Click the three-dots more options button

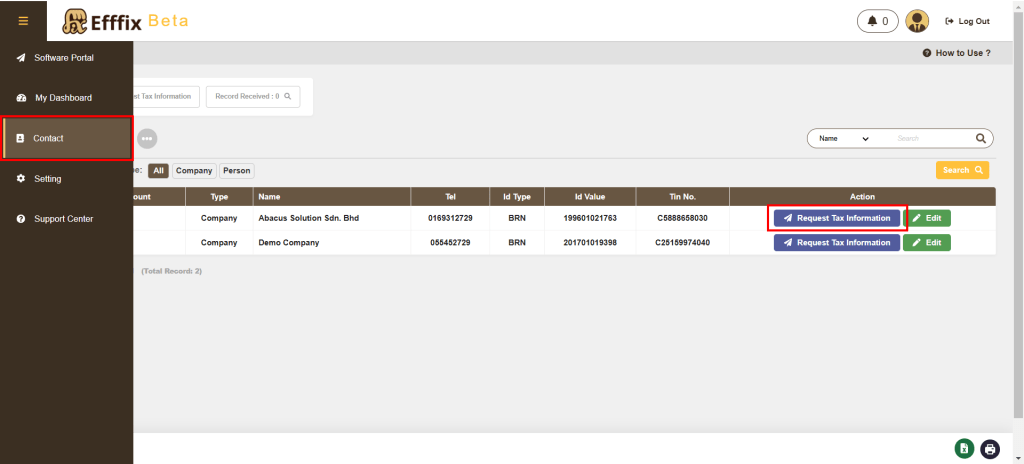coord(147,138)
